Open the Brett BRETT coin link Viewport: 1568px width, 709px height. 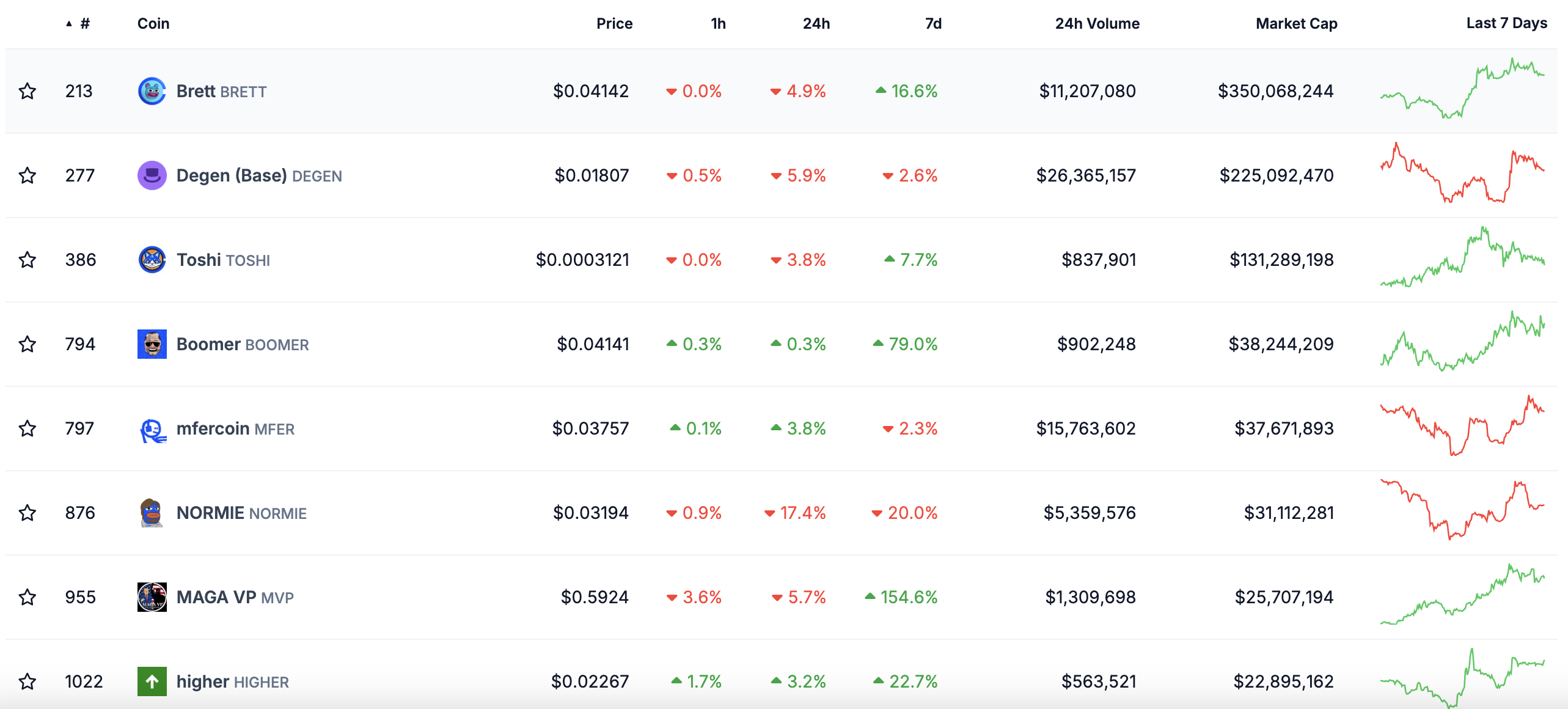tap(221, 91)
